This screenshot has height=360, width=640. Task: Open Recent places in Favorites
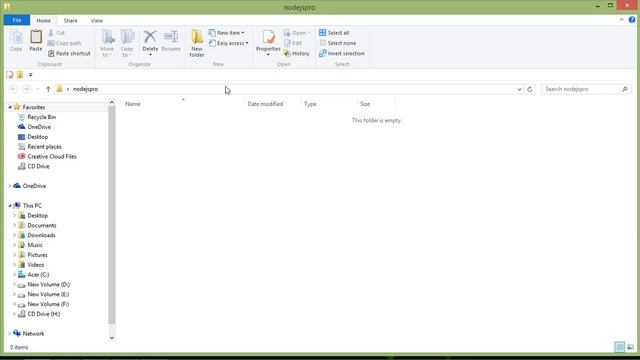[x=44, y=147]
